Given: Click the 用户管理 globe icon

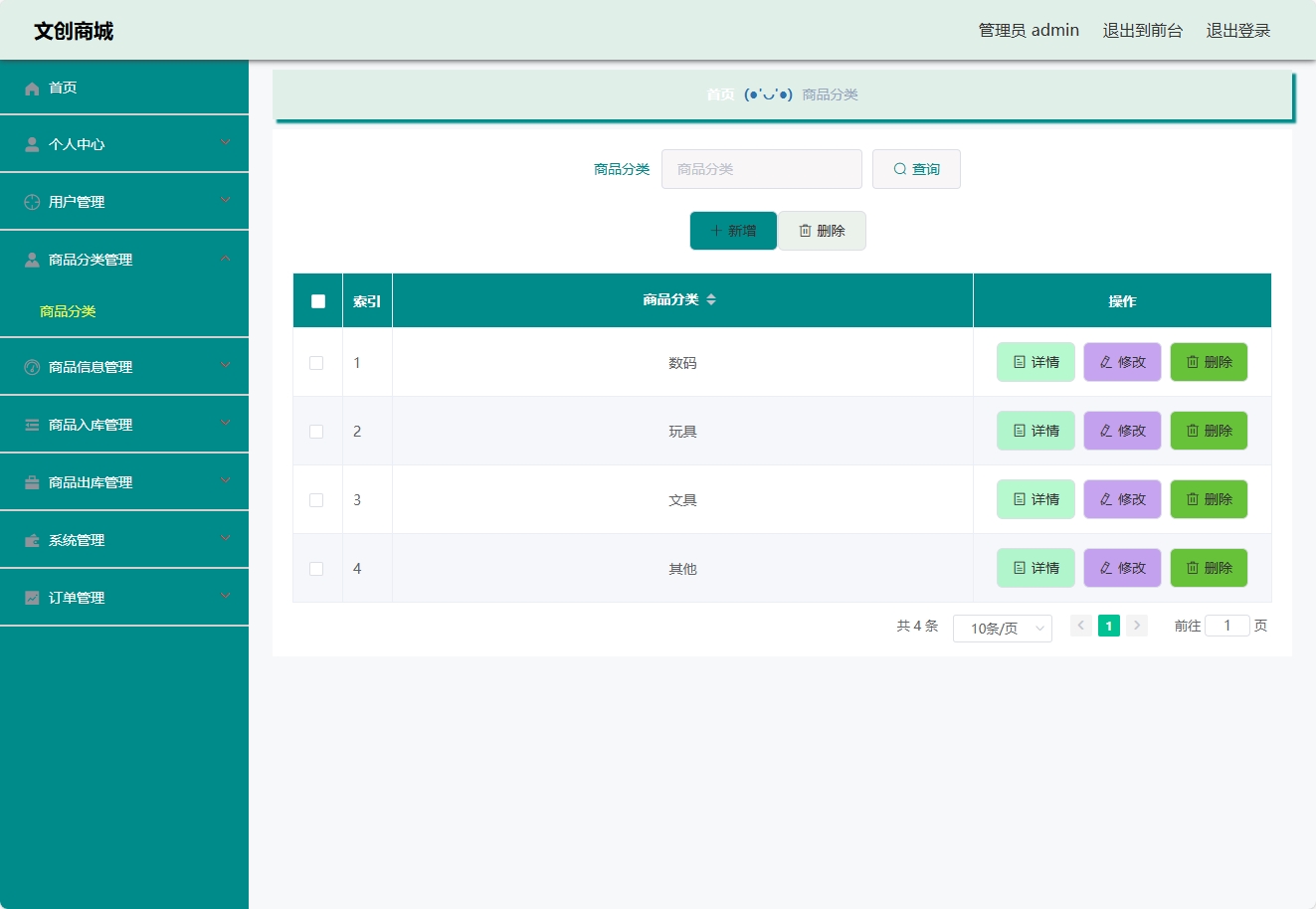Looking at the screenshot, I should click(31, 201).
